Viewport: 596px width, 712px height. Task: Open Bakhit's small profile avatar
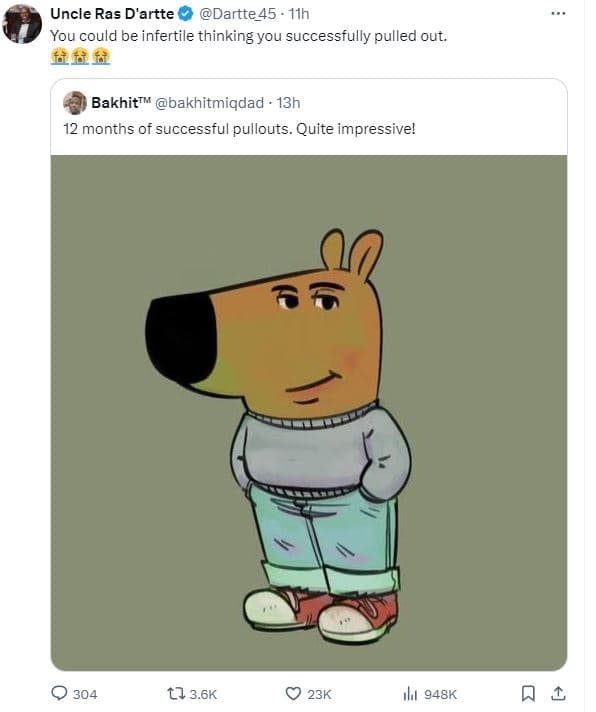click(74, 103)
